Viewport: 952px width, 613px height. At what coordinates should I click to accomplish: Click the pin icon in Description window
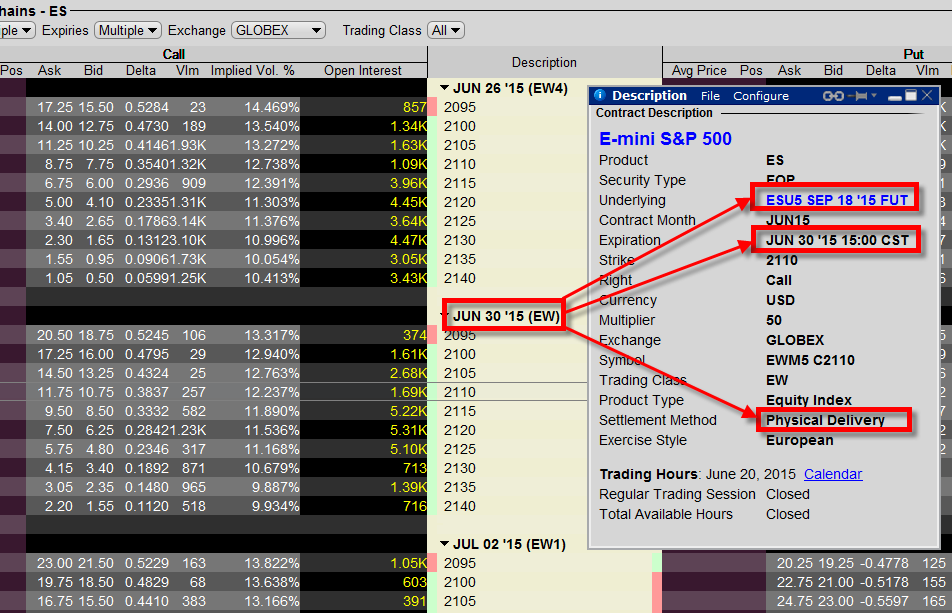click(860, 96)
